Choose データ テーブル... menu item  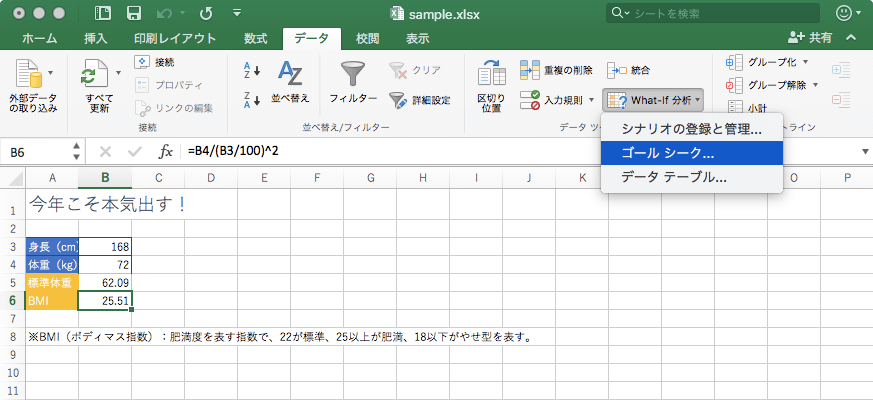pos(692,177)
